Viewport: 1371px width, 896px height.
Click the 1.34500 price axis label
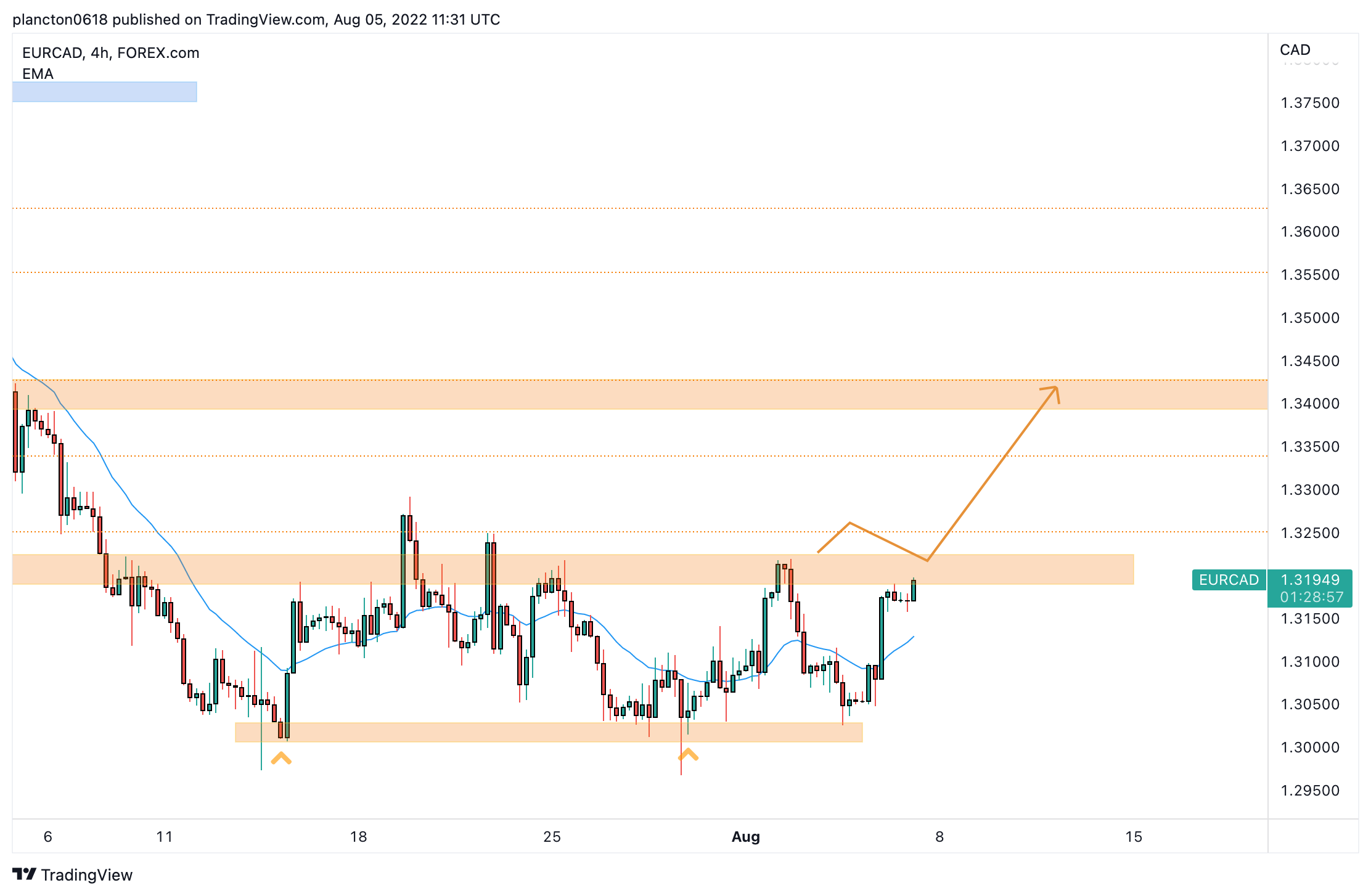click(x=1310, y=361)
